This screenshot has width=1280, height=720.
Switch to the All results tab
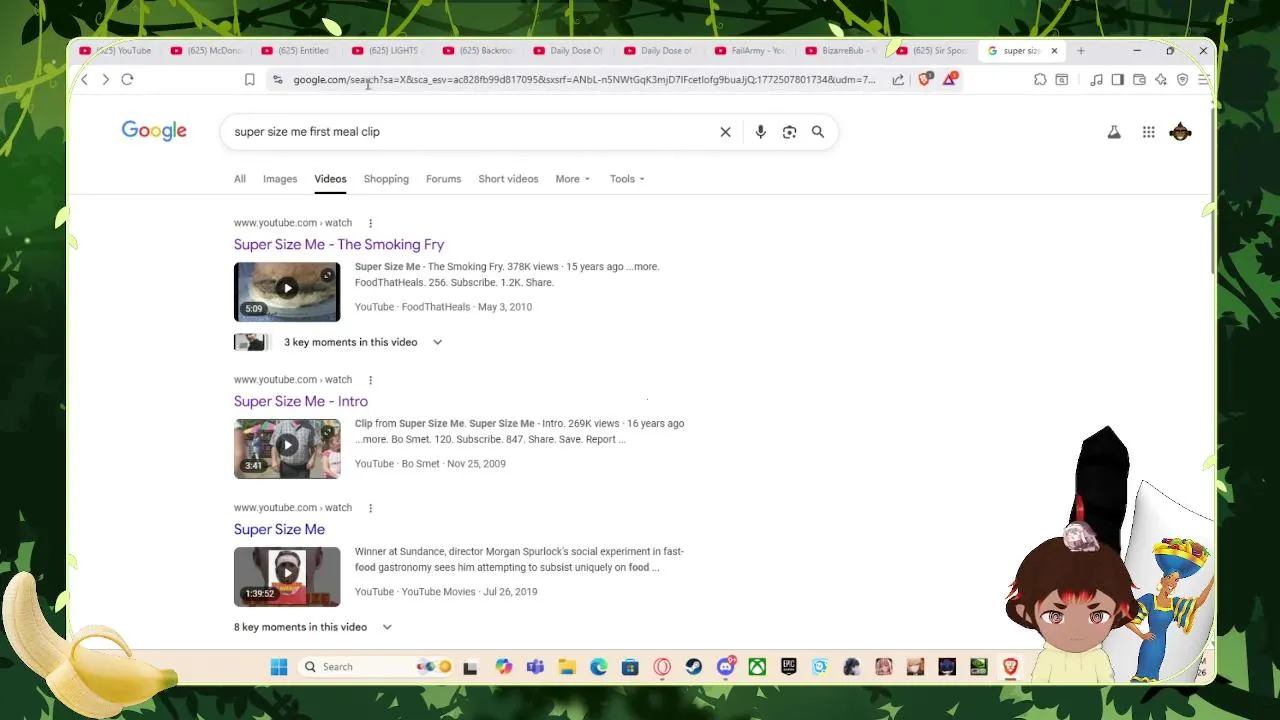tap(240, 179)
